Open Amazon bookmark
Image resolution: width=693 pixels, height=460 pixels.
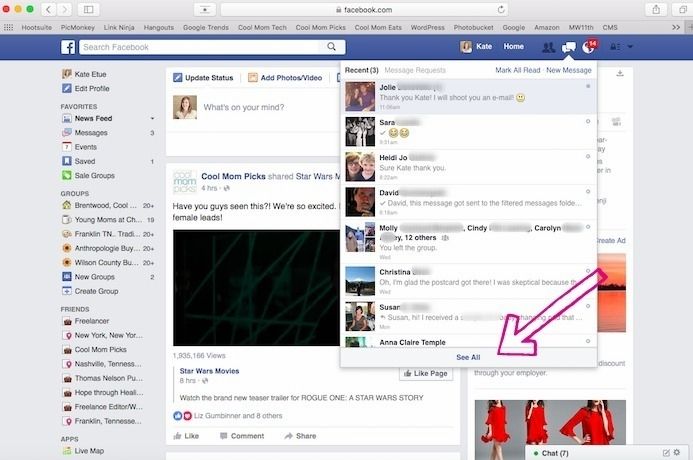tap(547, 27)
